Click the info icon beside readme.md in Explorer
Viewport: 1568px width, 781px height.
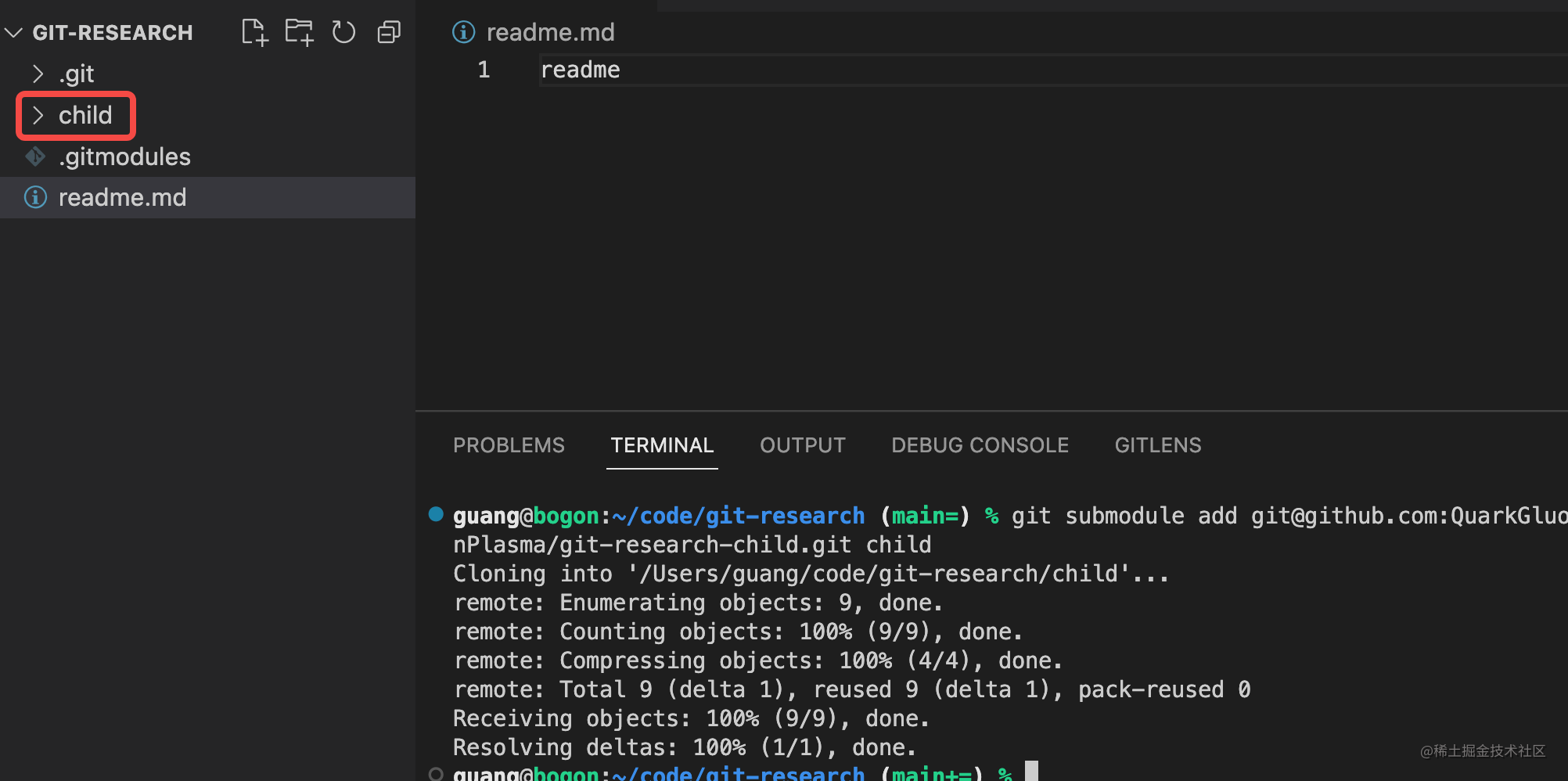35,197
